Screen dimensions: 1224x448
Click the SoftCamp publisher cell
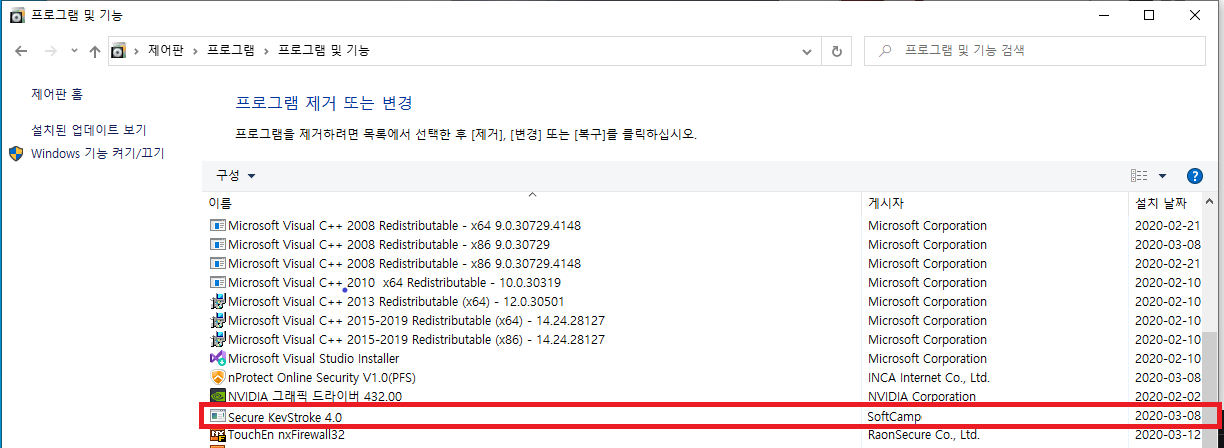894,415
